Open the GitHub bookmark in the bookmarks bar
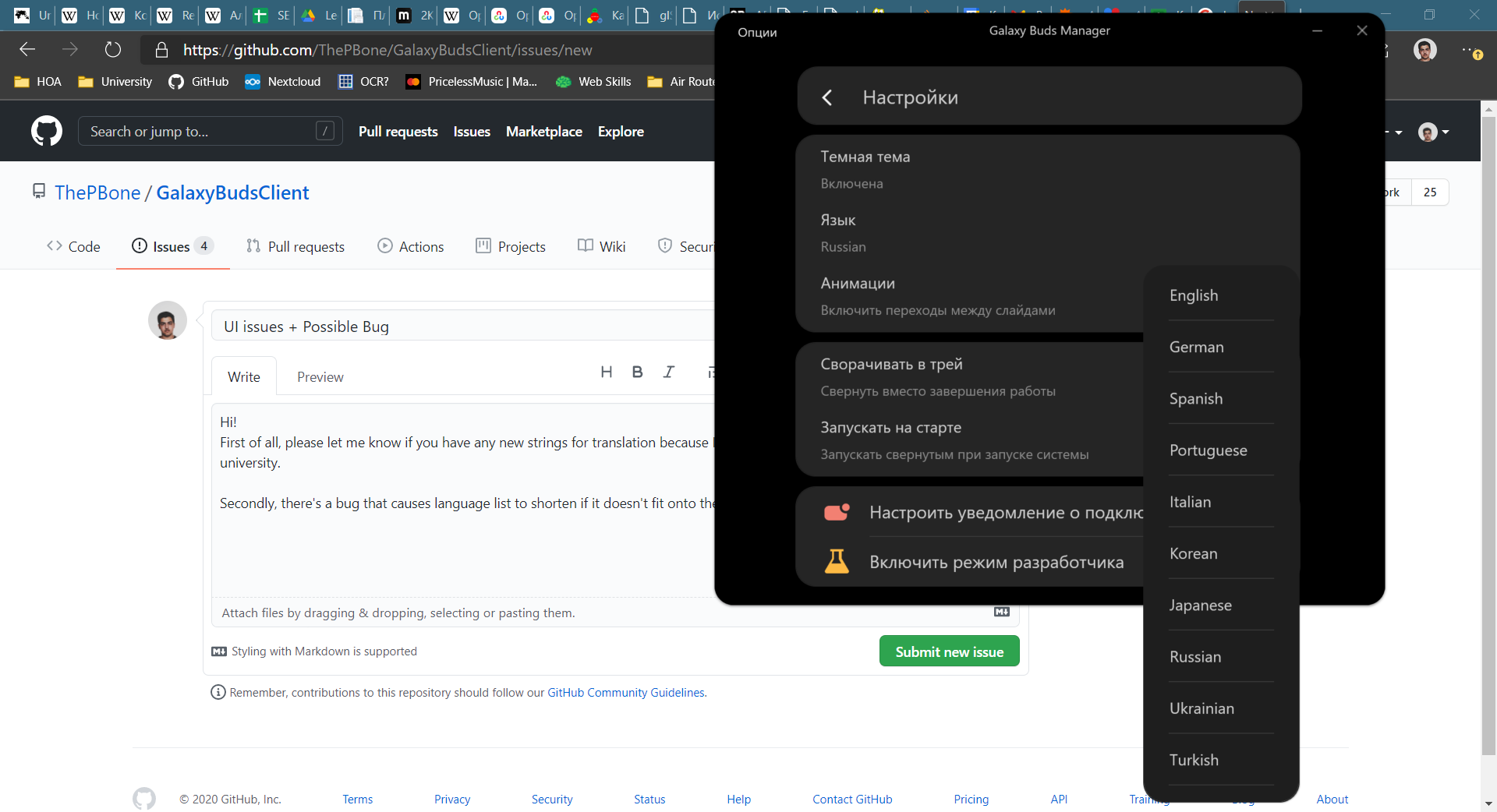This screenshot has width=1497, height=812. 199,82
